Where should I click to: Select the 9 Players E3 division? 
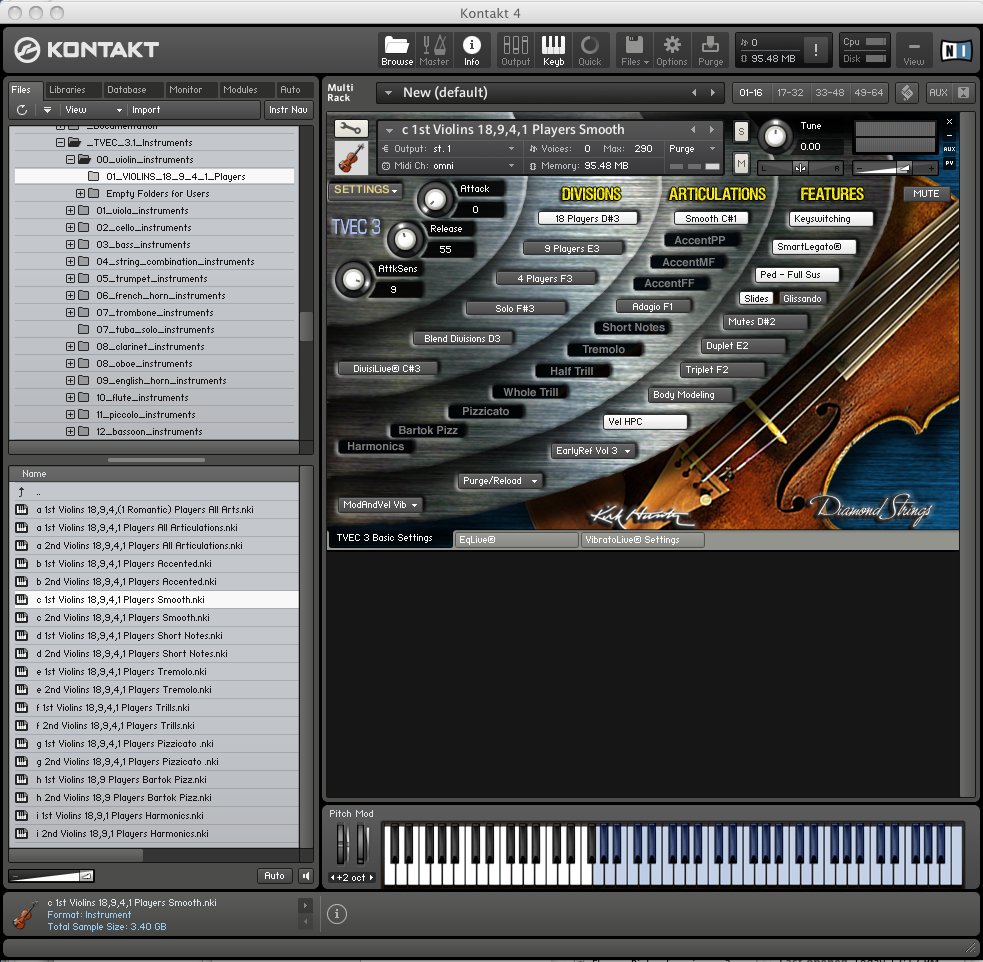[x=572, y=249]
